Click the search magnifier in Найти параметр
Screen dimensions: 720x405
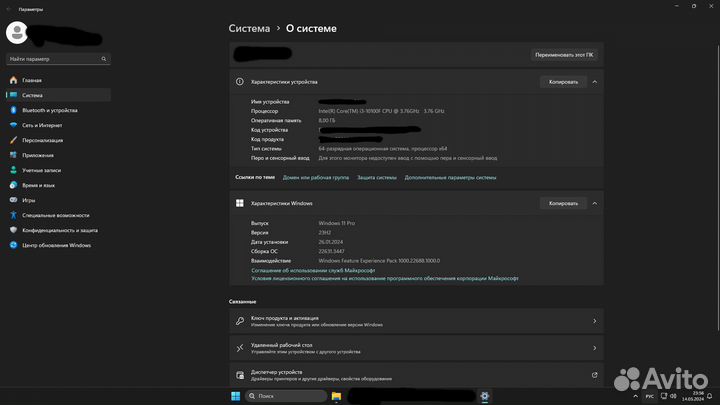[104, 59]
